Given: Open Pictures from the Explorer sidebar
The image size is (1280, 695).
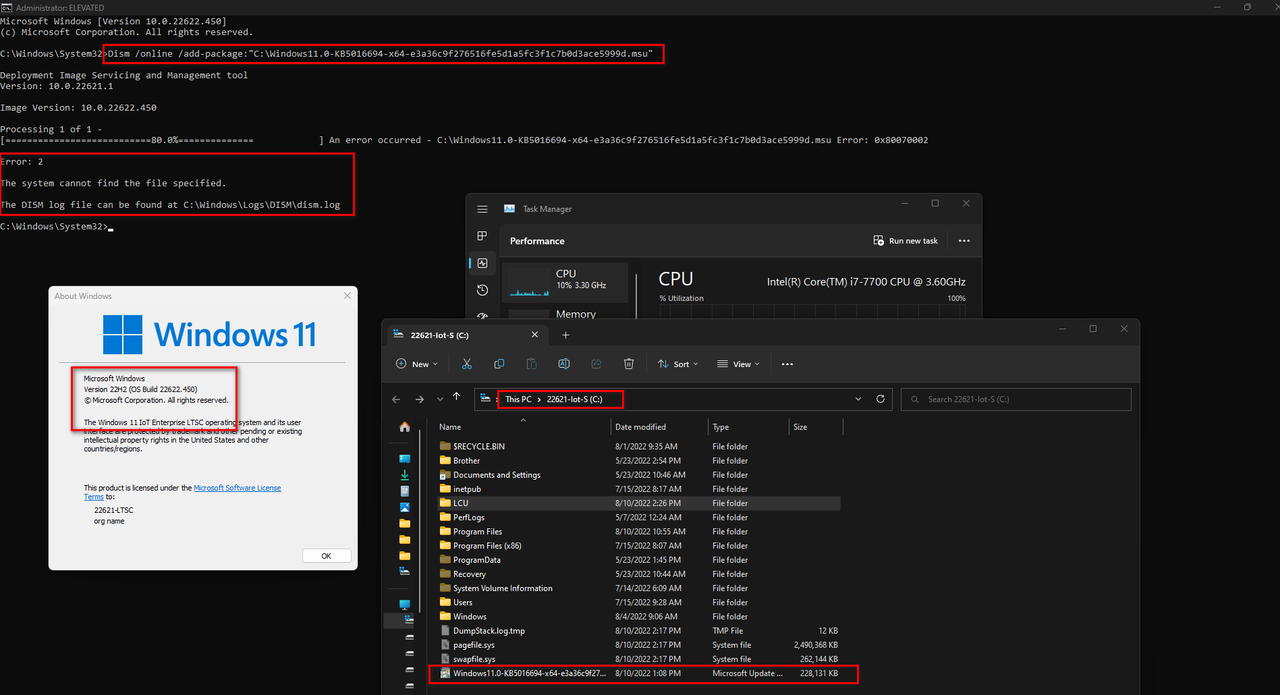Looking at the screenshot, I should pos(405,507).
